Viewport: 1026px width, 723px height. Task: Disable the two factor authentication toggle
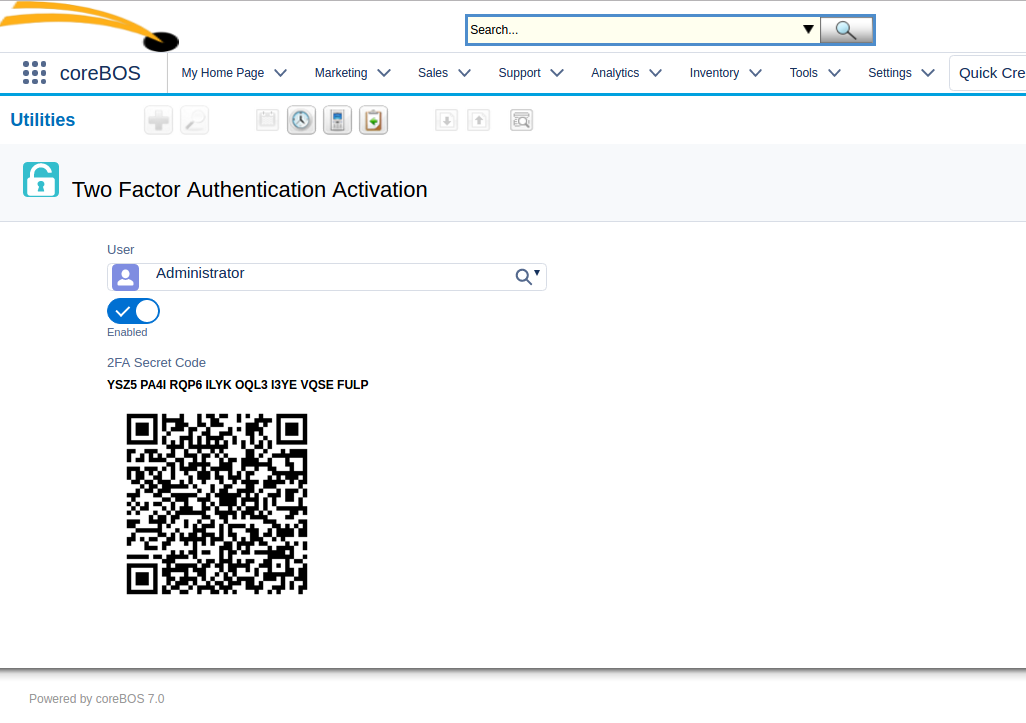click(133, 311)
